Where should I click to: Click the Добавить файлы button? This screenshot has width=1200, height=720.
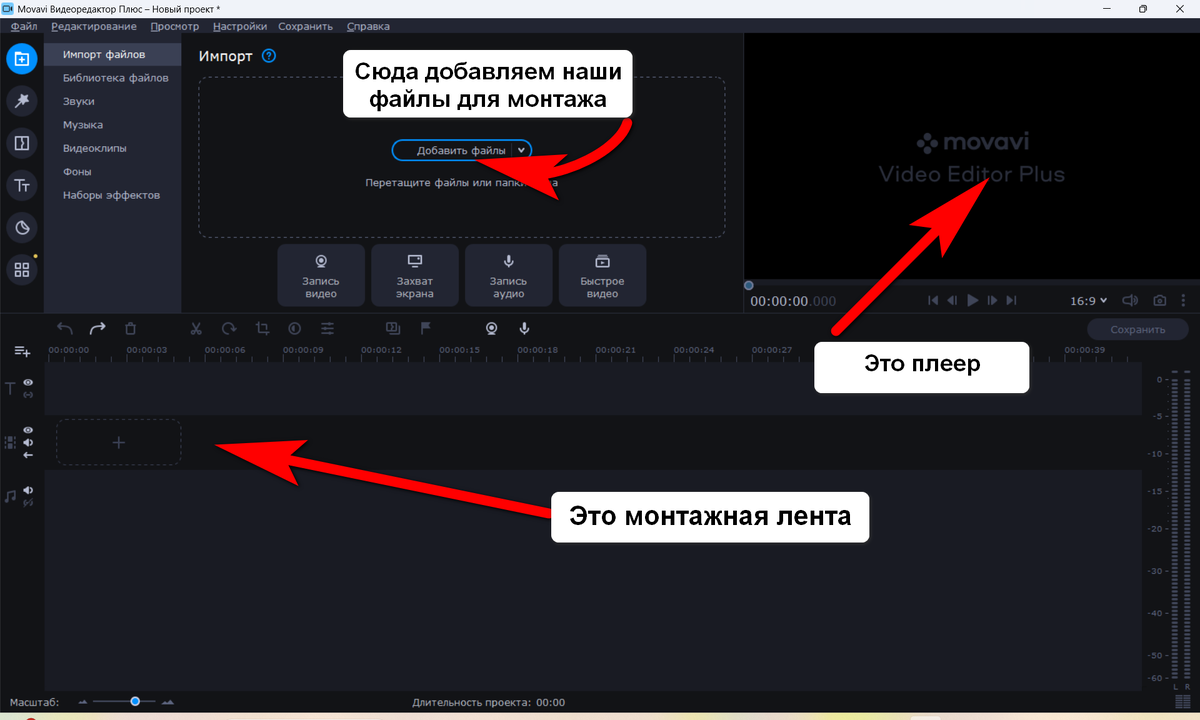pos(461,150)
